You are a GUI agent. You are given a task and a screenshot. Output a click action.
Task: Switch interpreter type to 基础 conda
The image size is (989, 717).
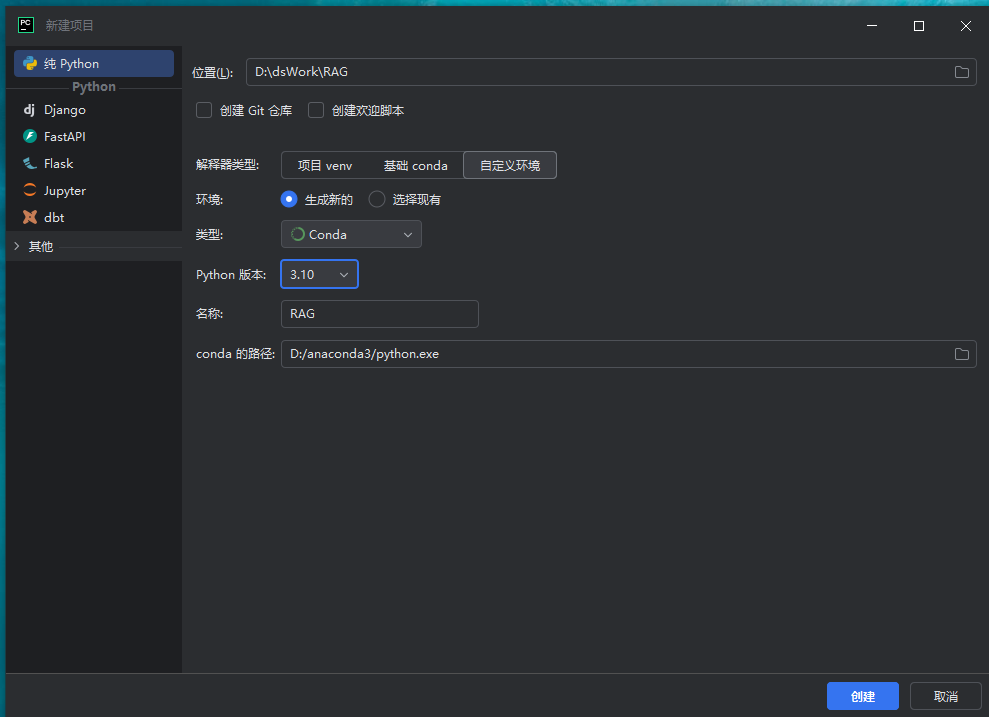[x=416, y=165]
